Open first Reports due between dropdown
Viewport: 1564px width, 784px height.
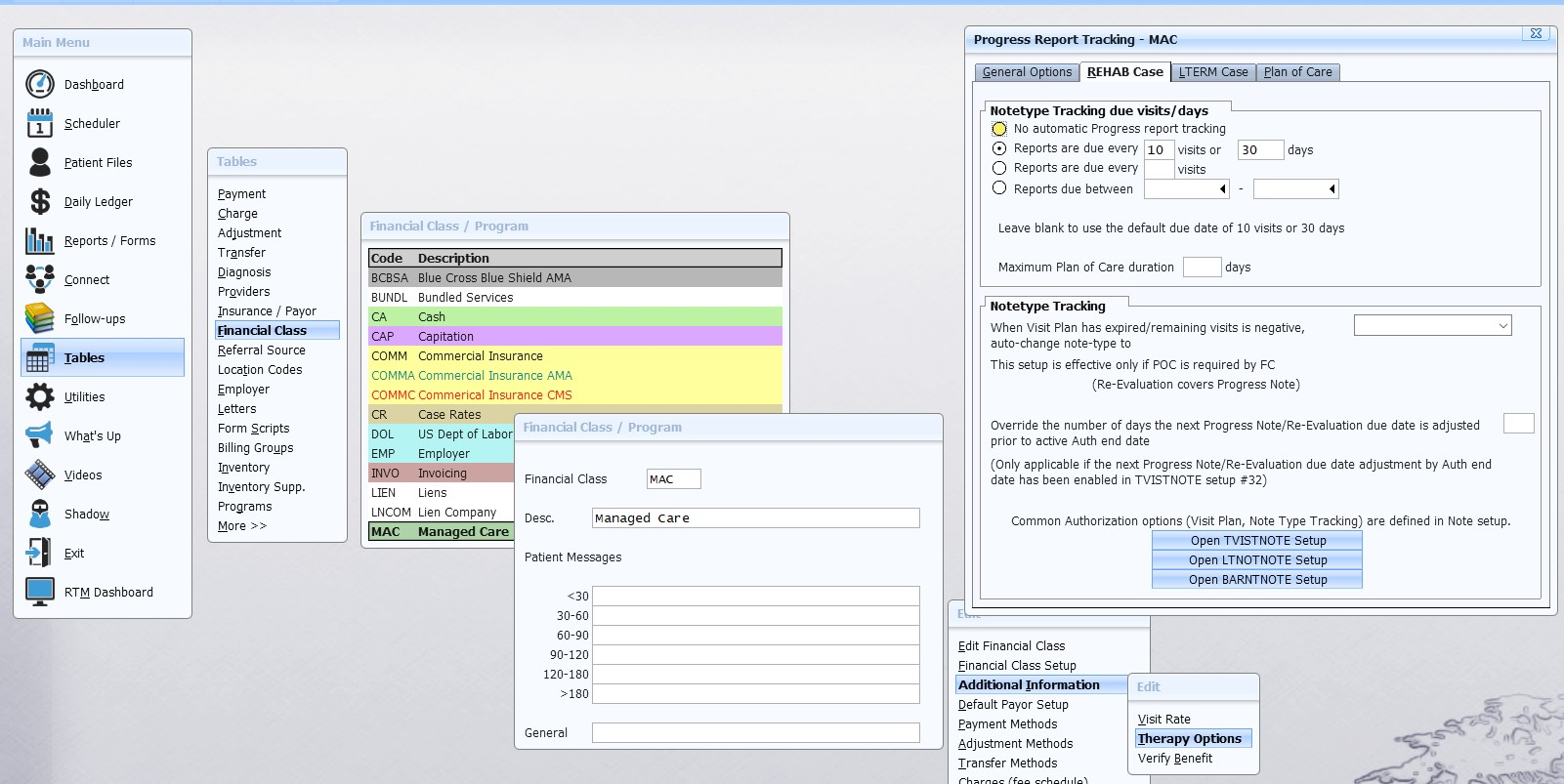click(x=1222, y=188)
